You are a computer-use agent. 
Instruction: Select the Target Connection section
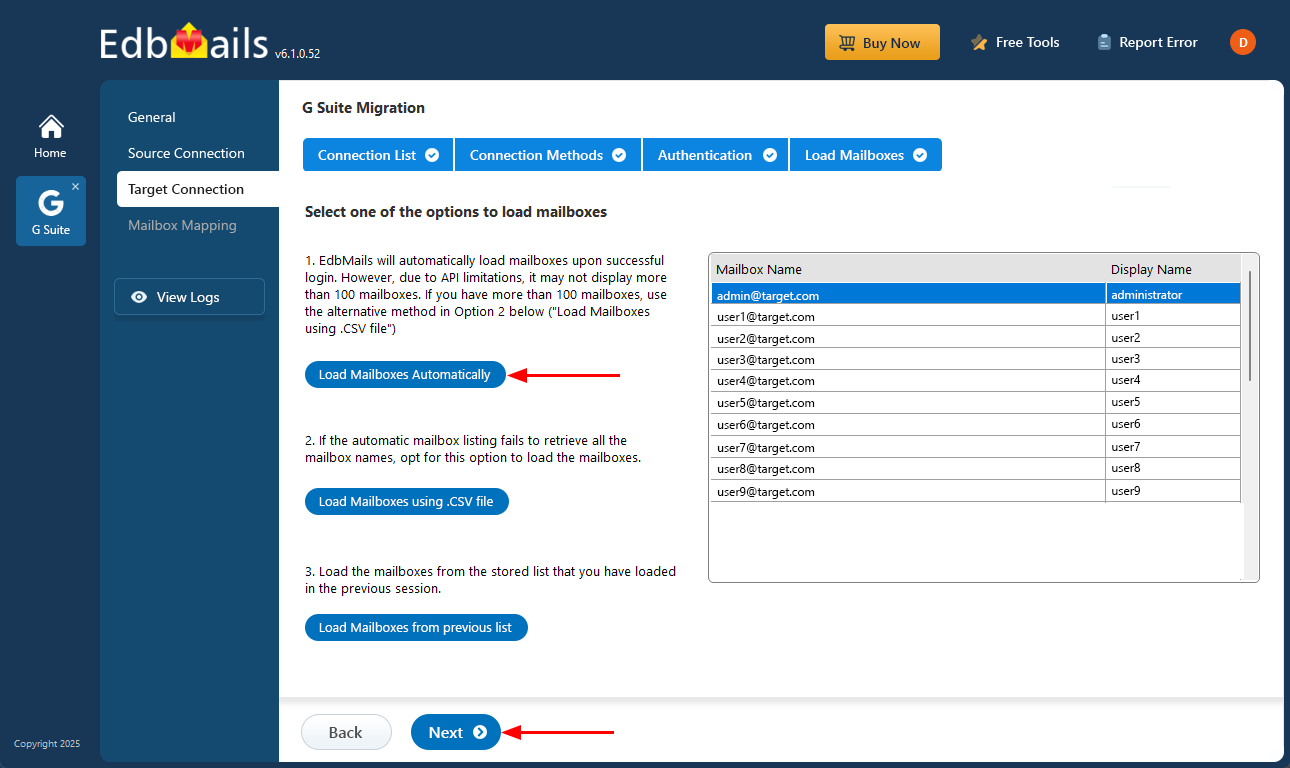(186, 189)
